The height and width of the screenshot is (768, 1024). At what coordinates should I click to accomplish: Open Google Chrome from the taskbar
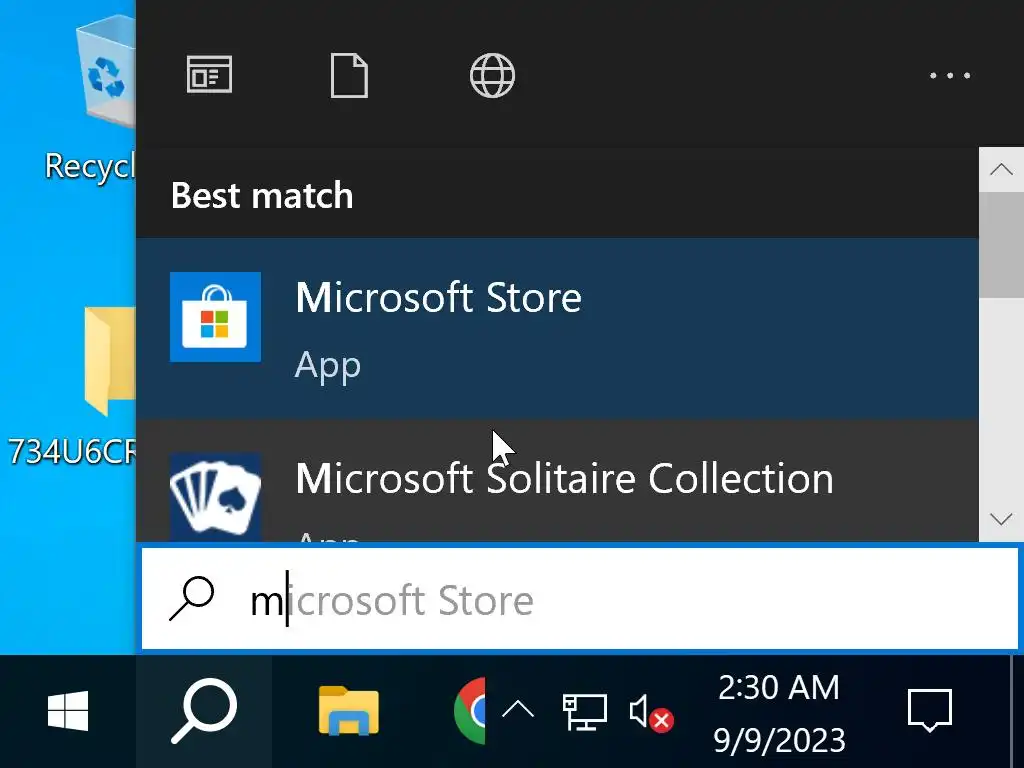[470, 711]
